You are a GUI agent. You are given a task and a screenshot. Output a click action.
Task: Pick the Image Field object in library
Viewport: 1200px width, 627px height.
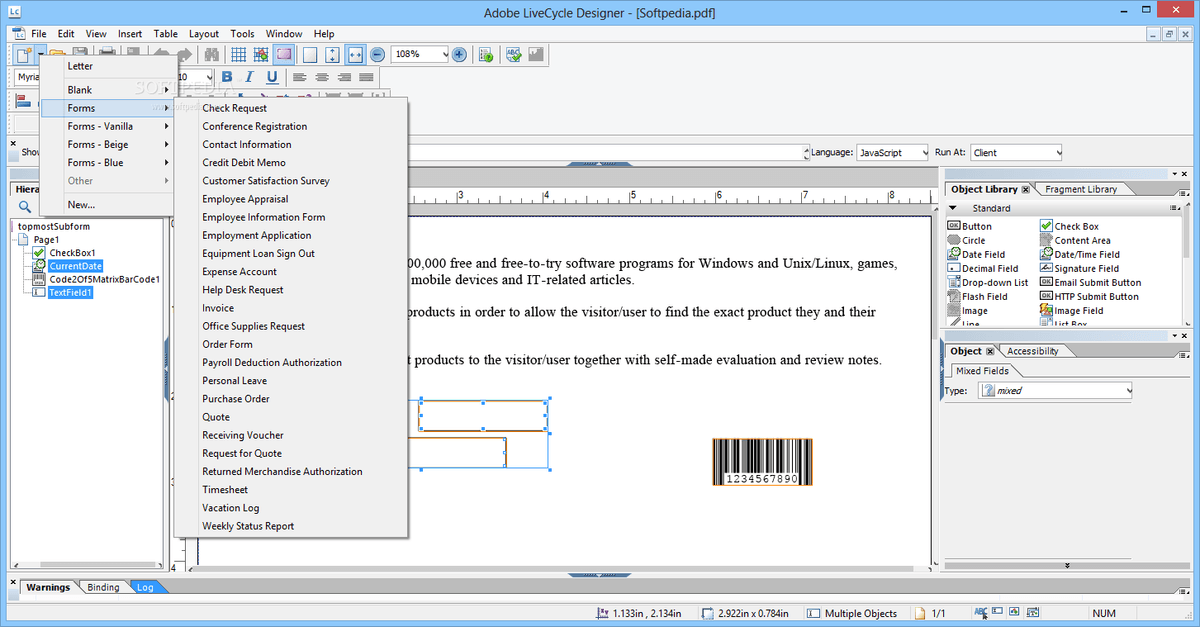1078,310
